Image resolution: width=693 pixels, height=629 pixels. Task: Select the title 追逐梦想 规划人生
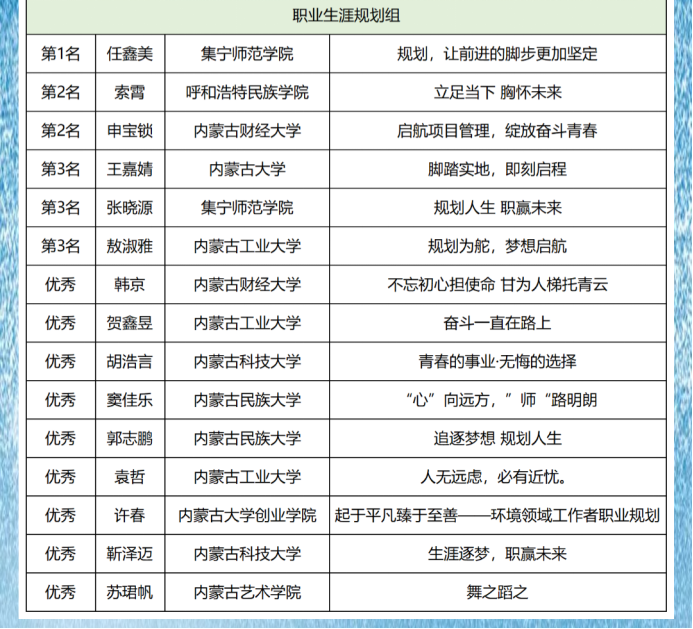(x=497, y=438)
